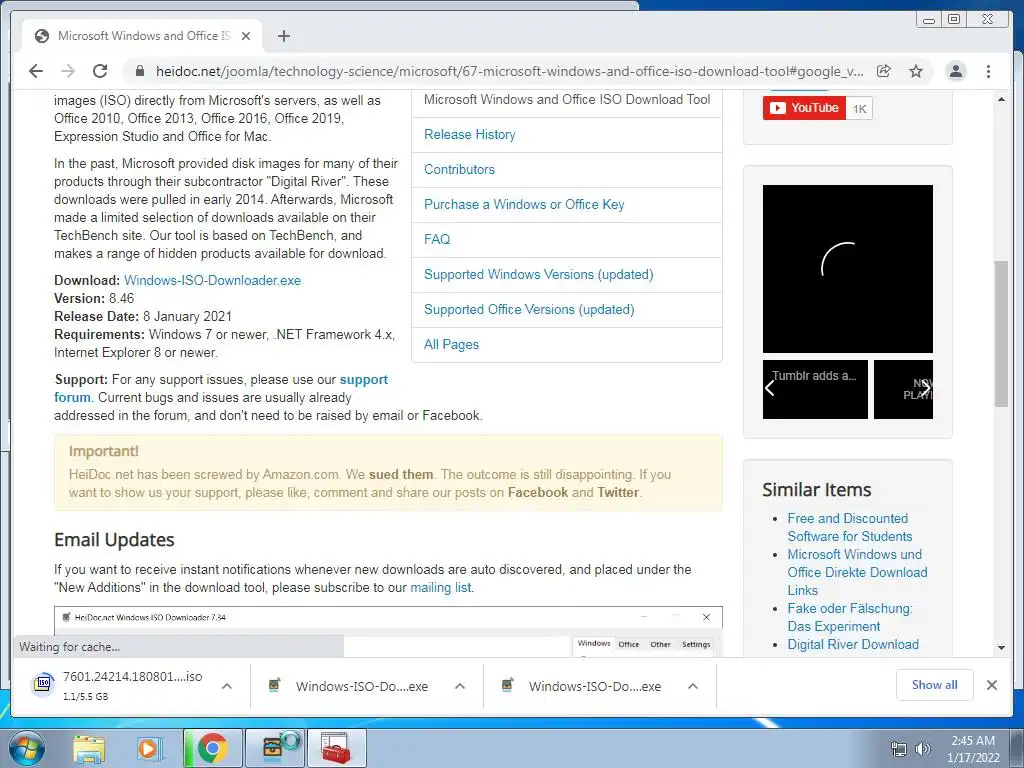Click the volume speaker tray icon
This screenshot has width=1024, height=768.
tap(923, 749)
